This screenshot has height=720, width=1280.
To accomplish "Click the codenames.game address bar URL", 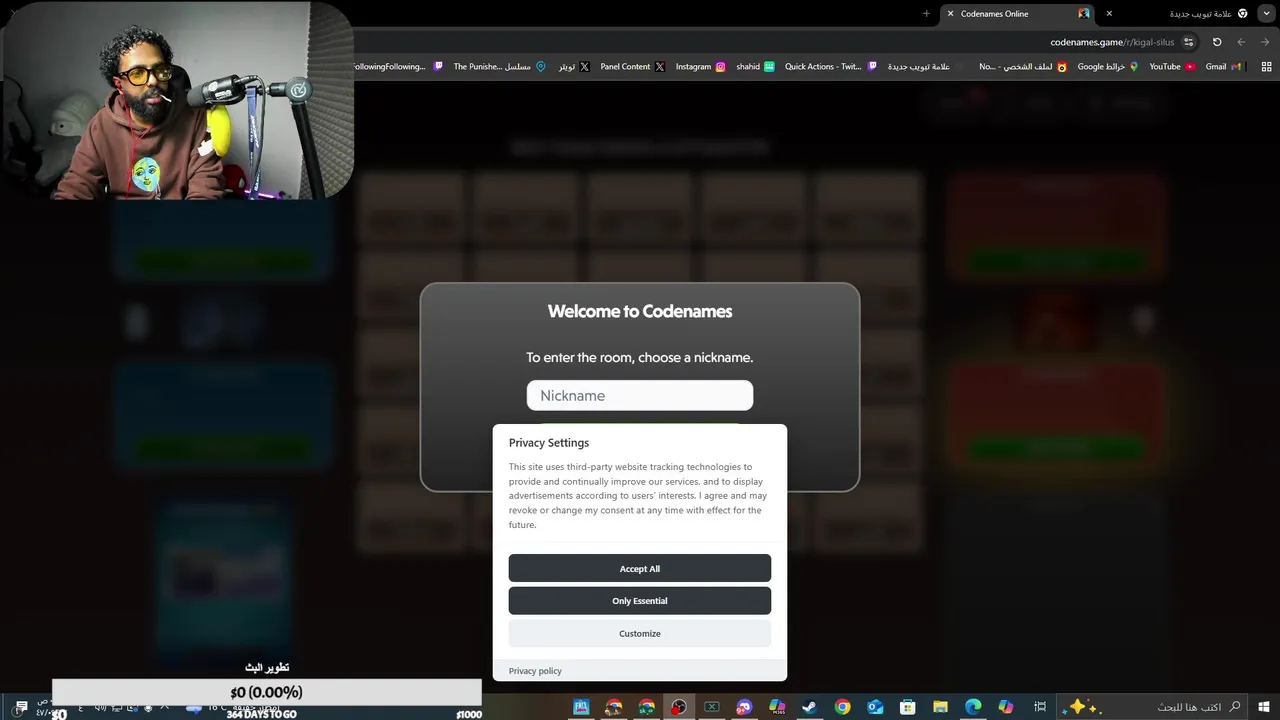I will coord(1112,42).
